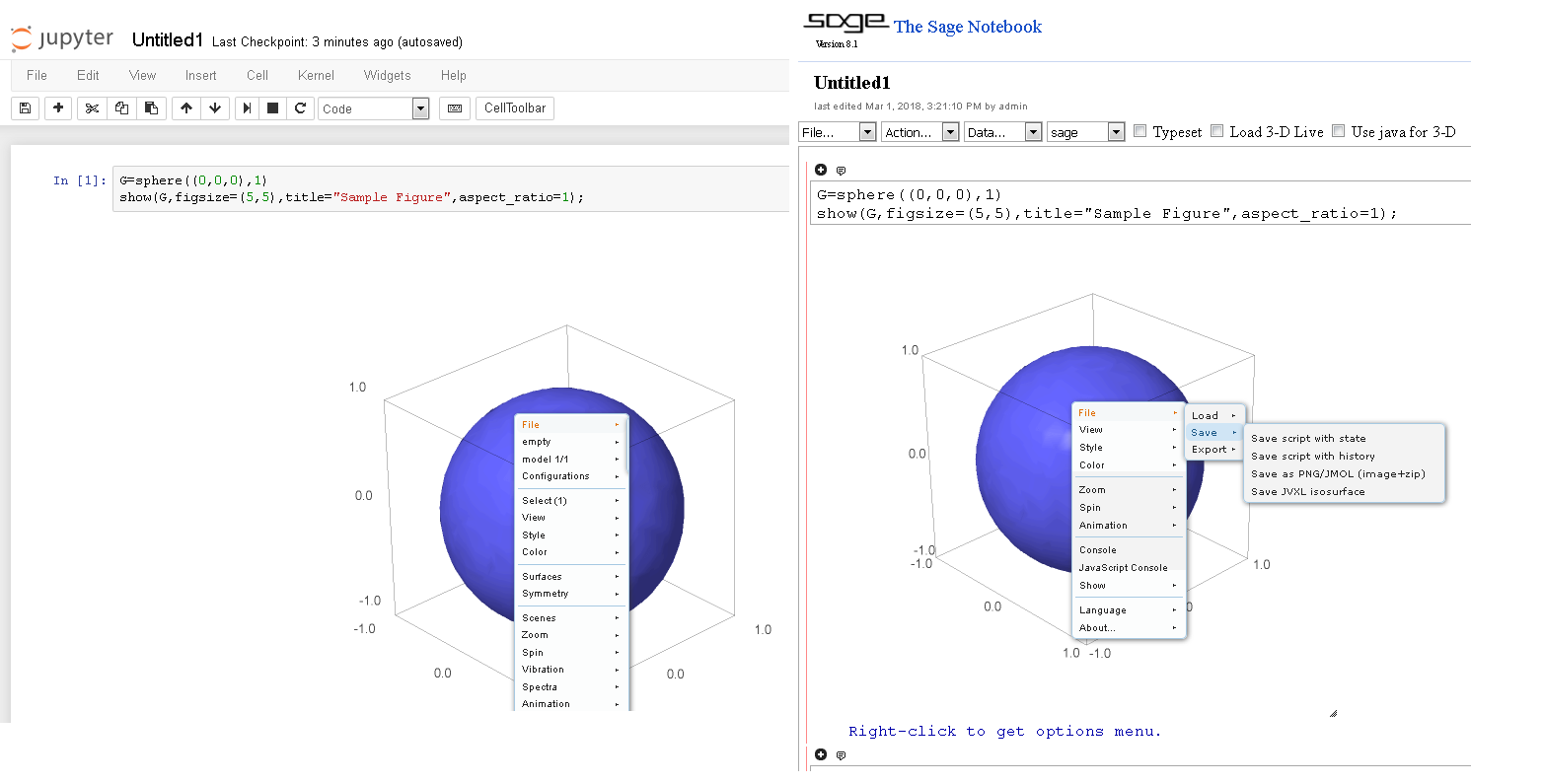Image resolution: width=1543 pixels, height=784 pixels.
Task: Click the Jupyter save notebook icon
Action: coord(26,108)
